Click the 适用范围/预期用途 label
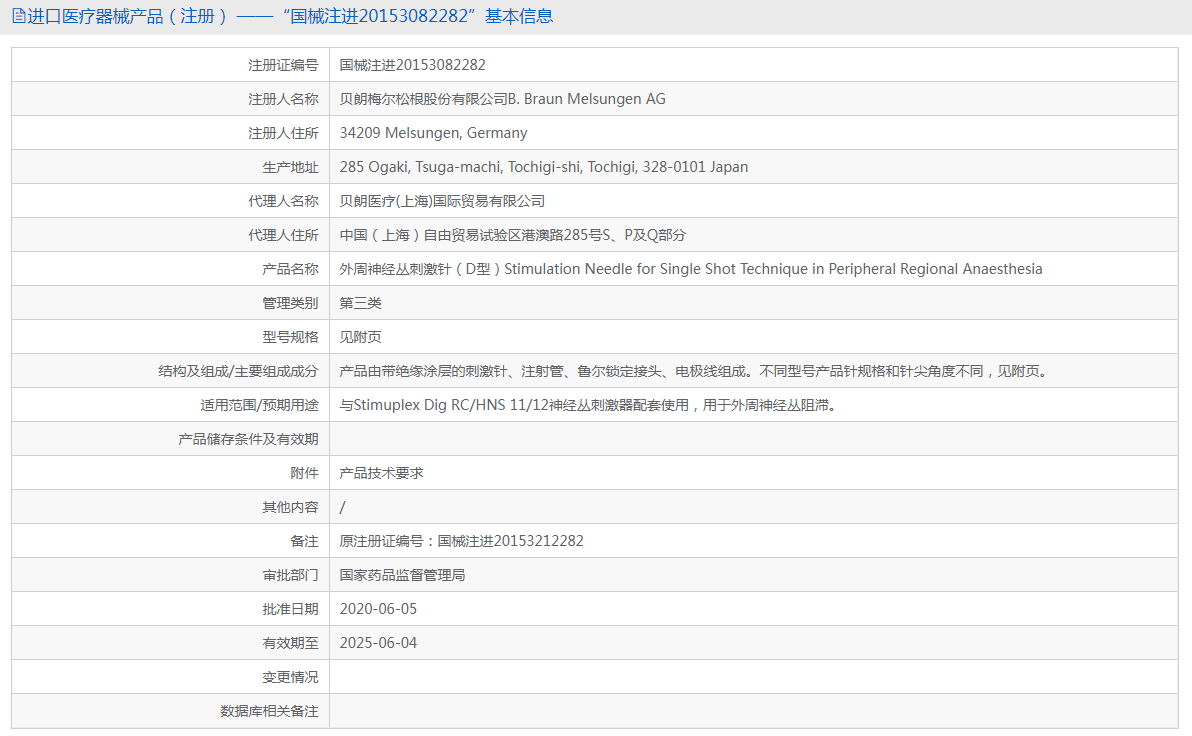 [x=259, y=405]
